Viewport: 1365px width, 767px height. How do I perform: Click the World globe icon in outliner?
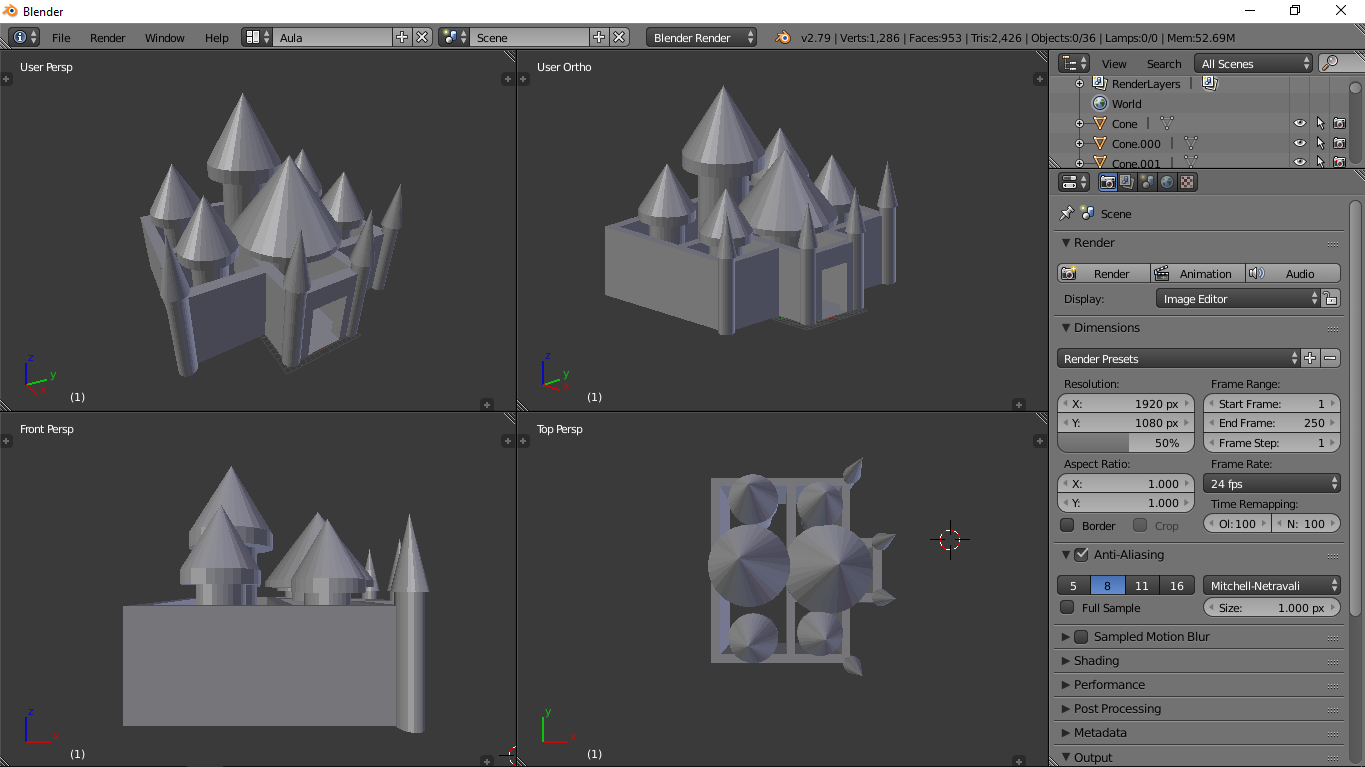[x=1100, y=104]
